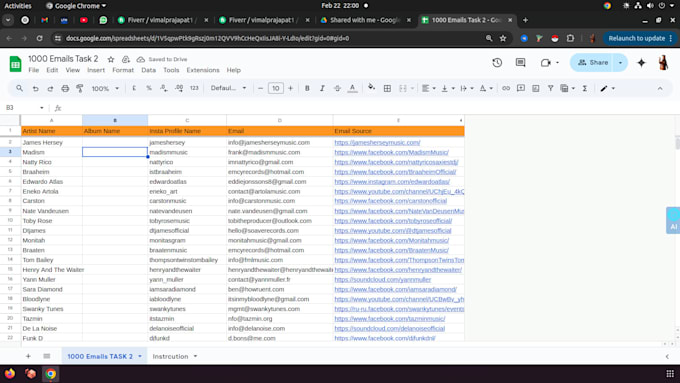This screenshot has height=383, width=680.
Task: Bookmark this page with the star icon
Action: 503,38
